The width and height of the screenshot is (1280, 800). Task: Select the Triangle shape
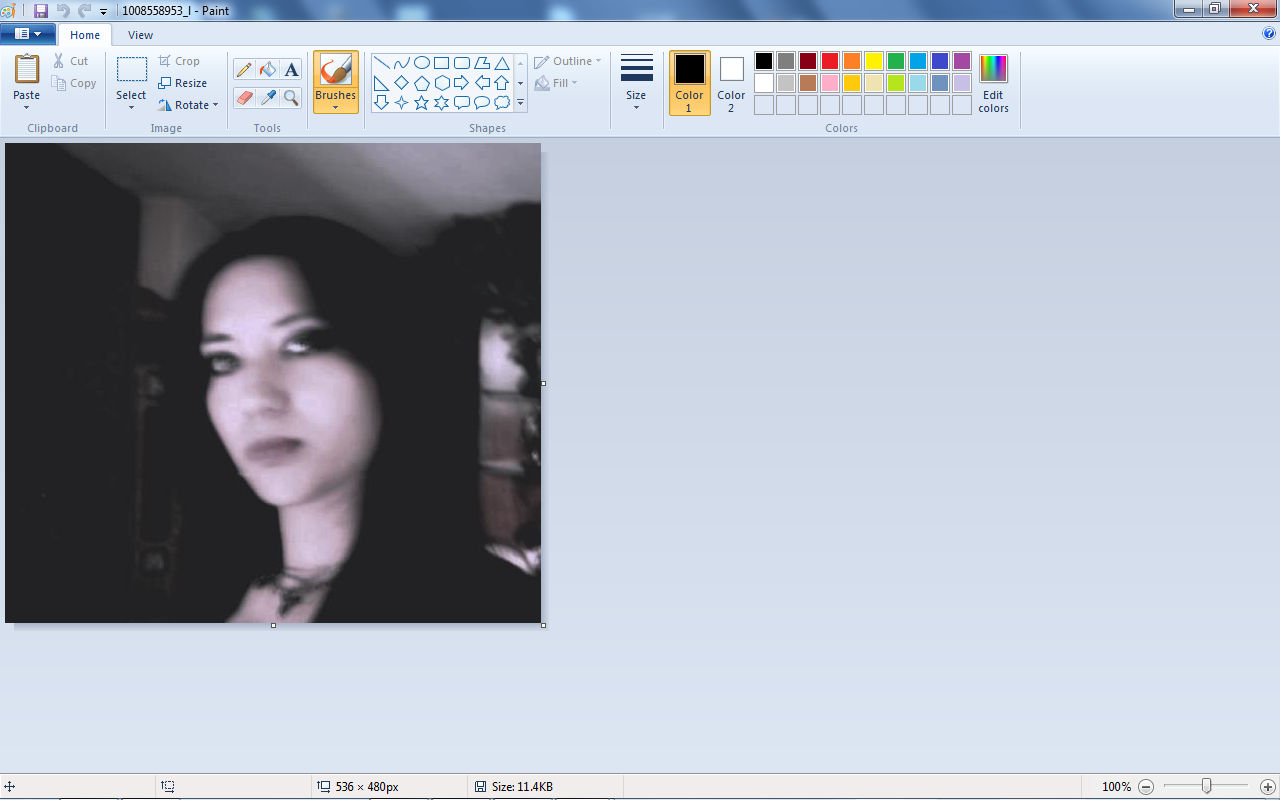point(502,63)
